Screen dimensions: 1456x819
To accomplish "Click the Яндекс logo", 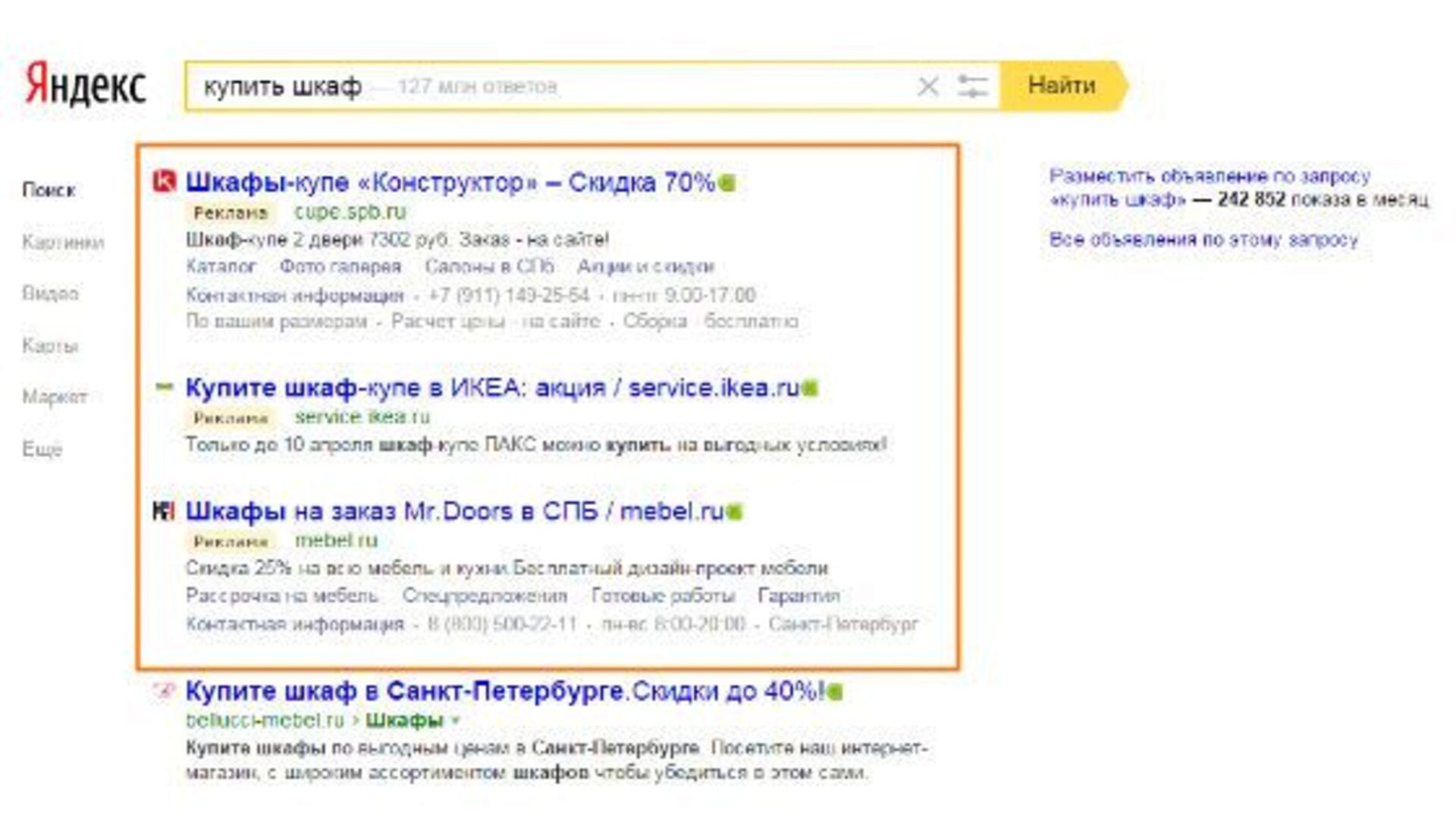I will [x=86, y=85].
